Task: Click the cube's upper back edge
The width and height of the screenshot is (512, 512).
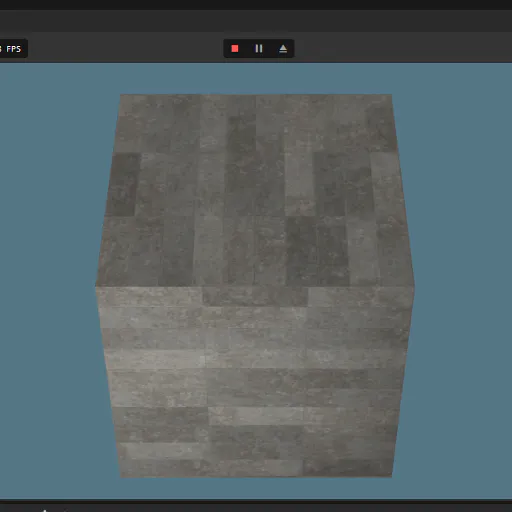Action: (256, 94)
